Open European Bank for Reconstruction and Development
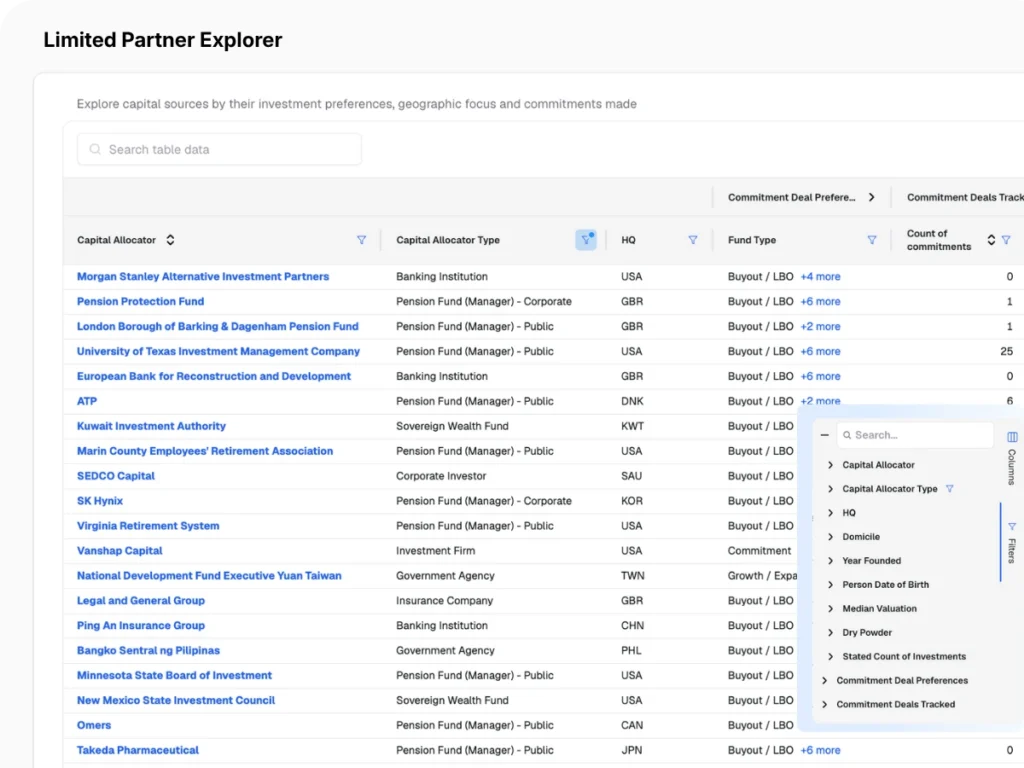Viewport: 1024px width, 768px height. 214,376
